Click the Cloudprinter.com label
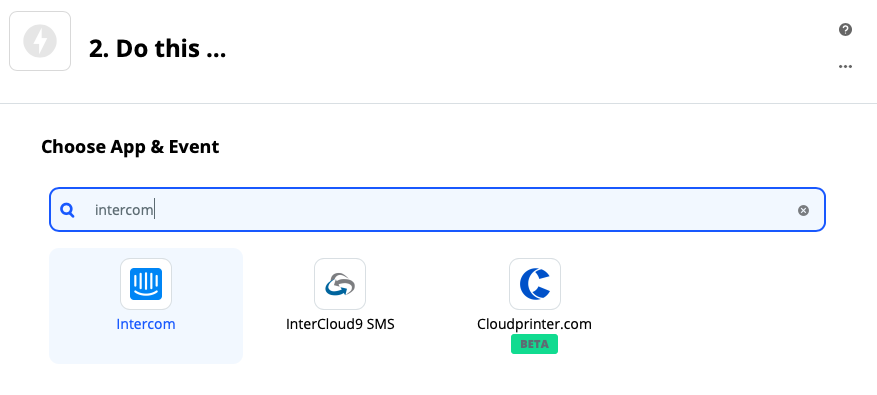 (534, 324)
